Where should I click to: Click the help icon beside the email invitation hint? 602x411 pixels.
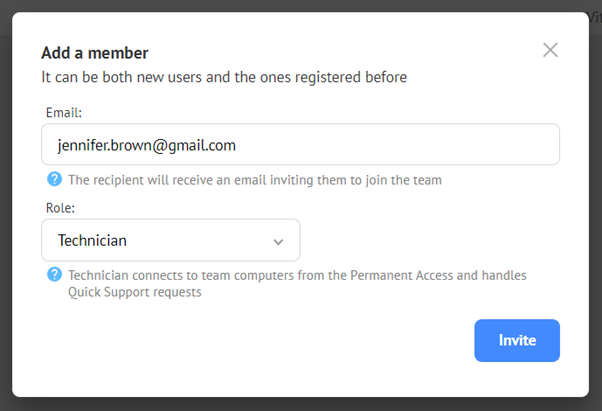[x=55, y=179]
